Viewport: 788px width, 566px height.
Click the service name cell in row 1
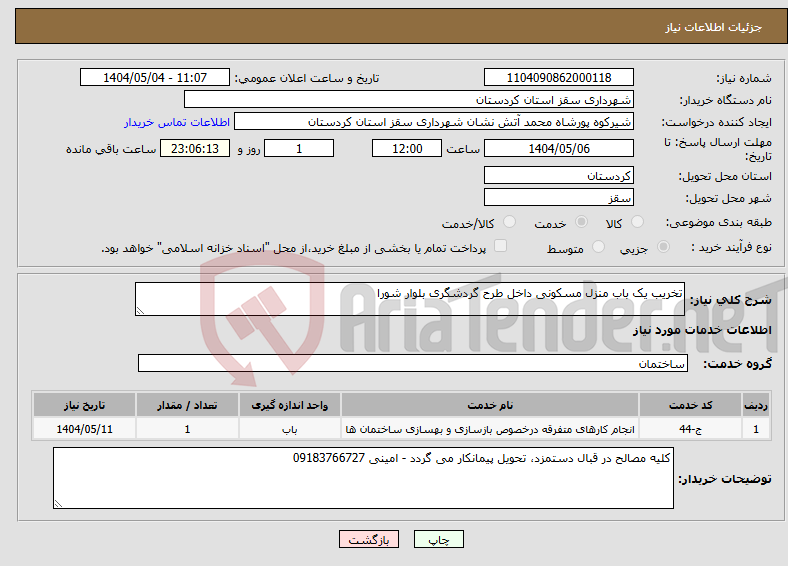coord(490,429)
